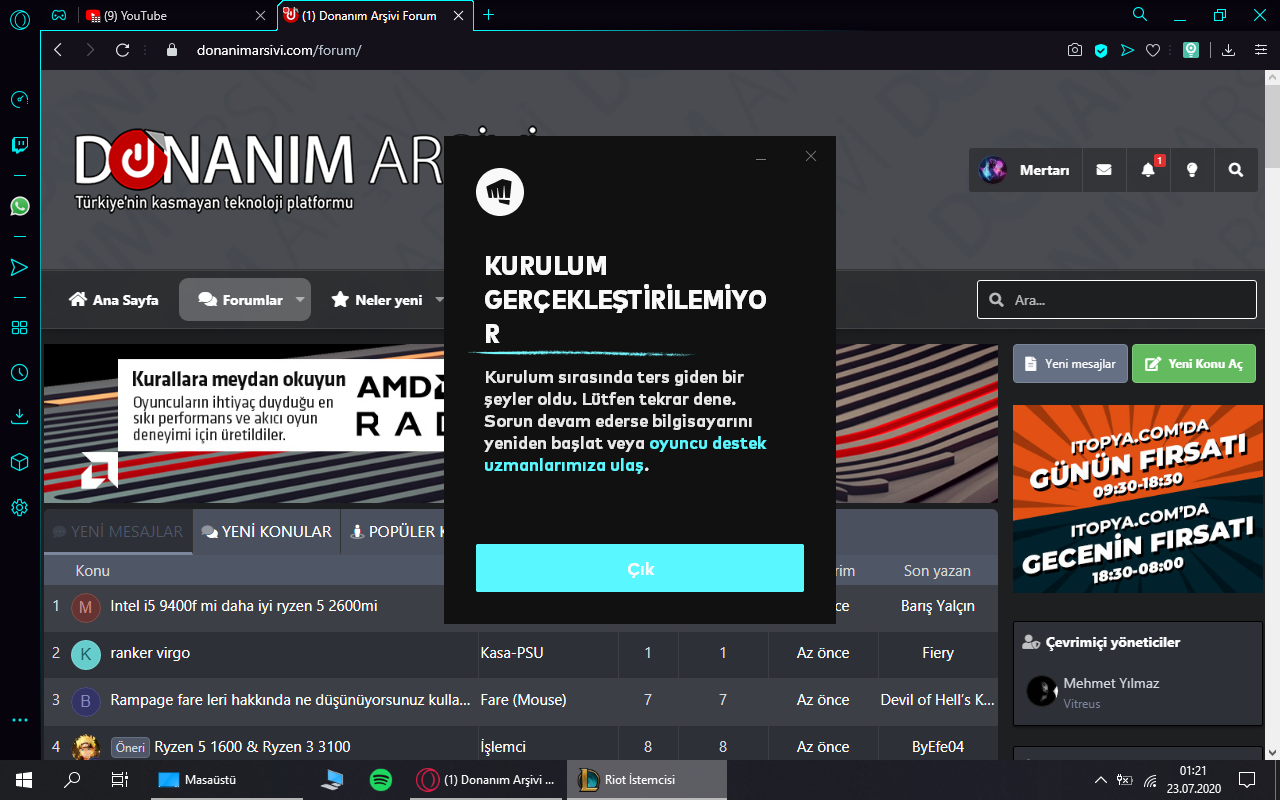Open the toolbar downloads arrow icon
Screen dimensions: 1280x800
[1229, 50]
